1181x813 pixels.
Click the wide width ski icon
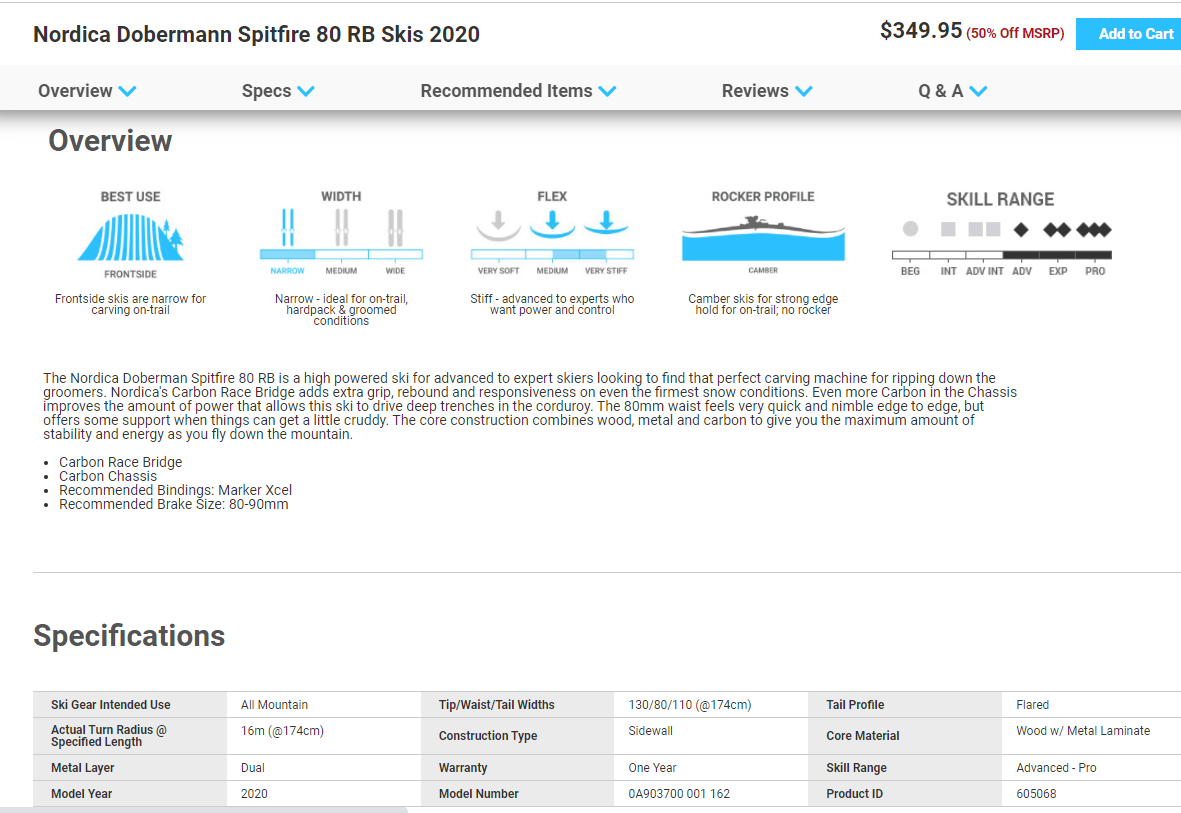[x=395, y=227]
